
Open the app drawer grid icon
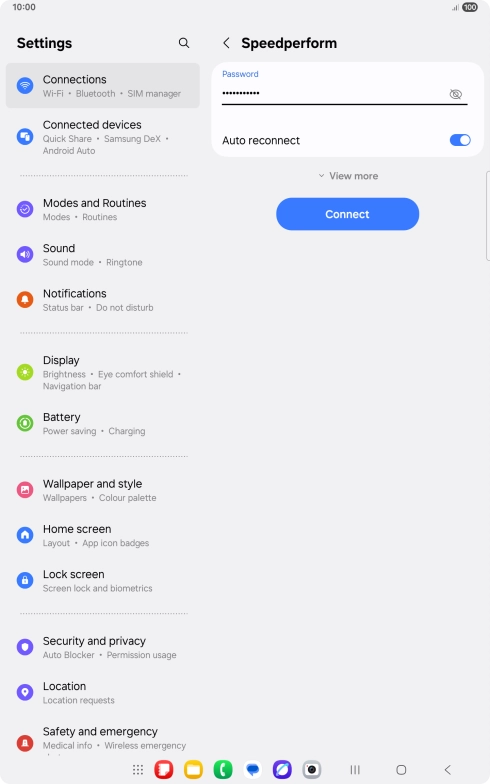tap(138, 770)
